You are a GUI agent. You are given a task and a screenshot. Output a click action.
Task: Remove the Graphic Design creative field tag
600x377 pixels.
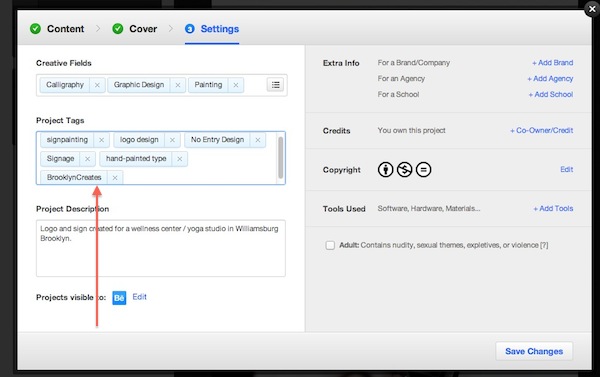click(x=178, y=85)
